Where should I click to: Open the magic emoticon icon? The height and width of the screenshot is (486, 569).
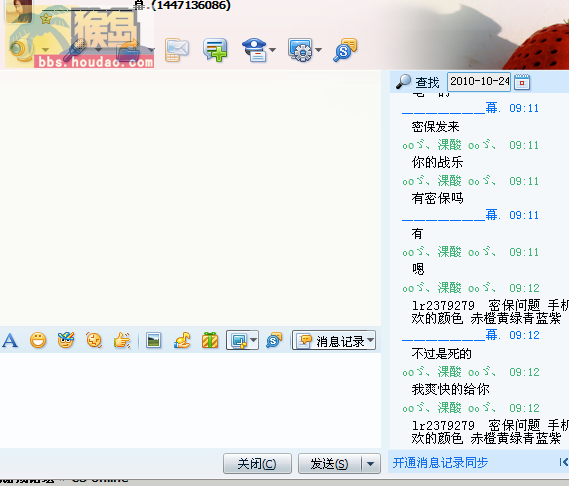(x=66, y=340)
